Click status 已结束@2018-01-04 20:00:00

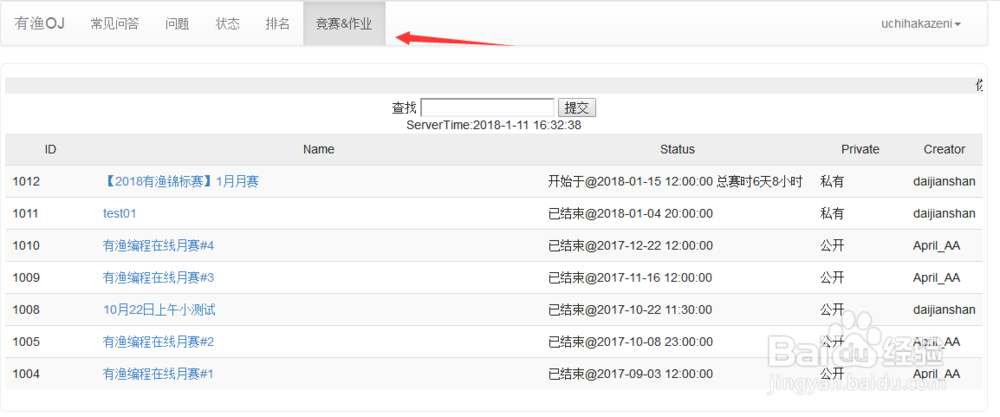pos(630,214)
